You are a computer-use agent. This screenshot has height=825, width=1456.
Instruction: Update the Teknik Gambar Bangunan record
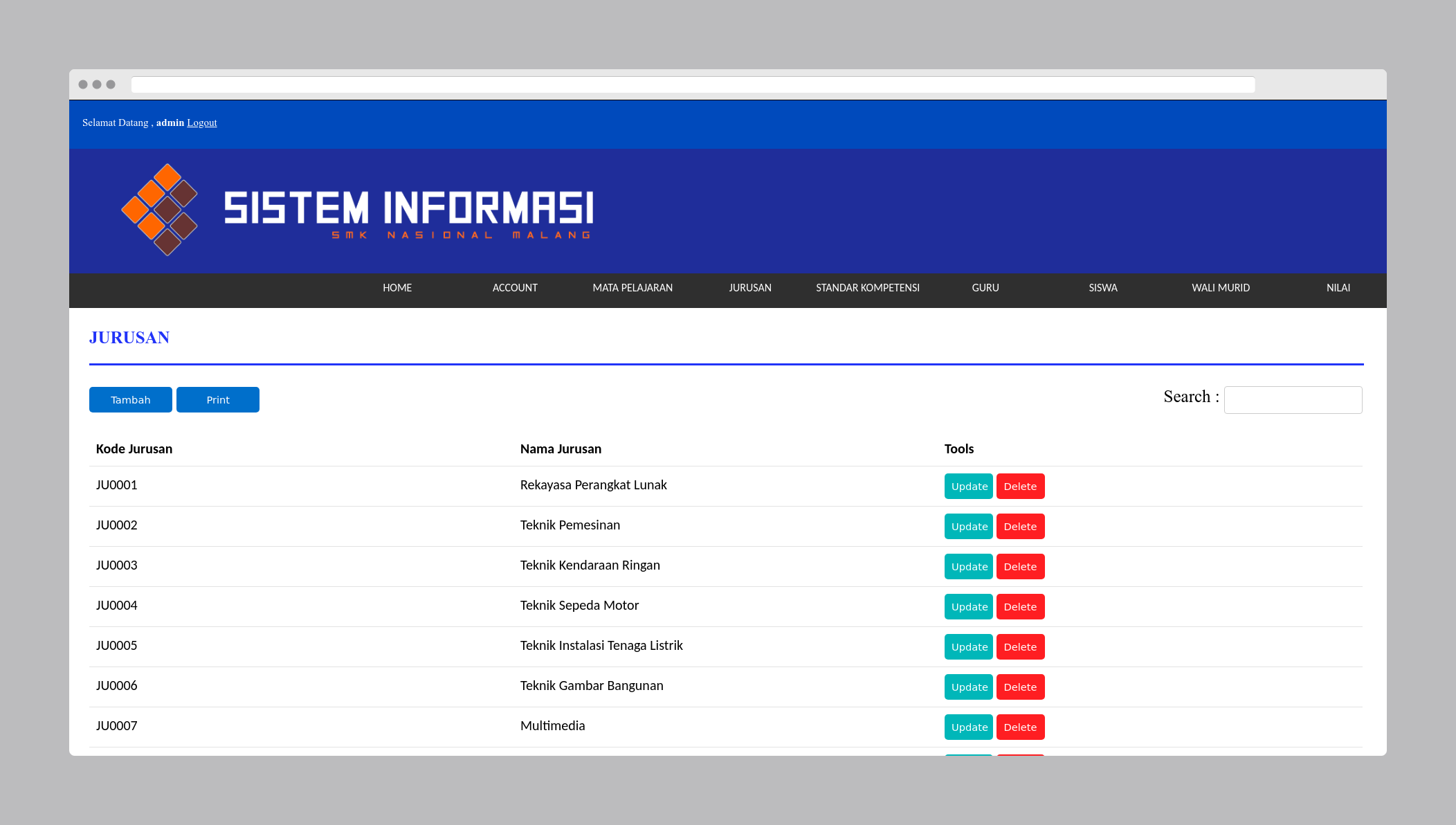(x=968, y=687)
